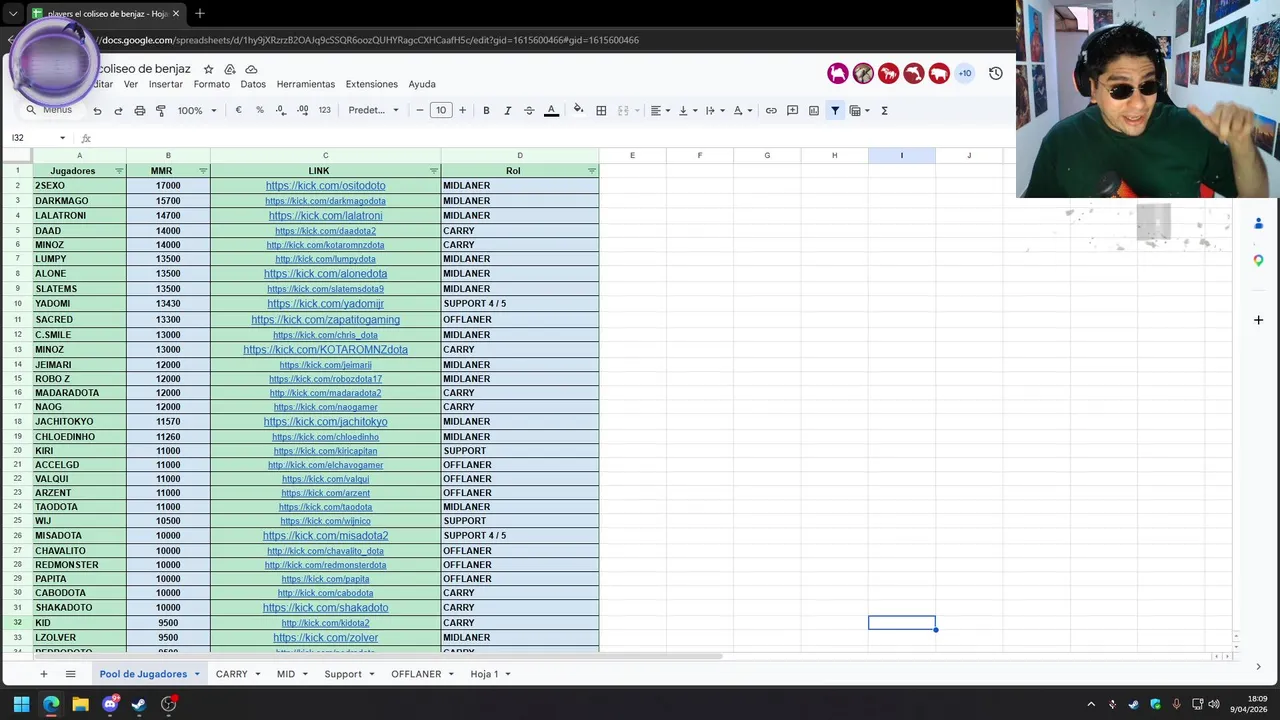Open the horizontal align dropdown
The image size is (1280, 720).
pyautogui.click(x=660, y=111)
